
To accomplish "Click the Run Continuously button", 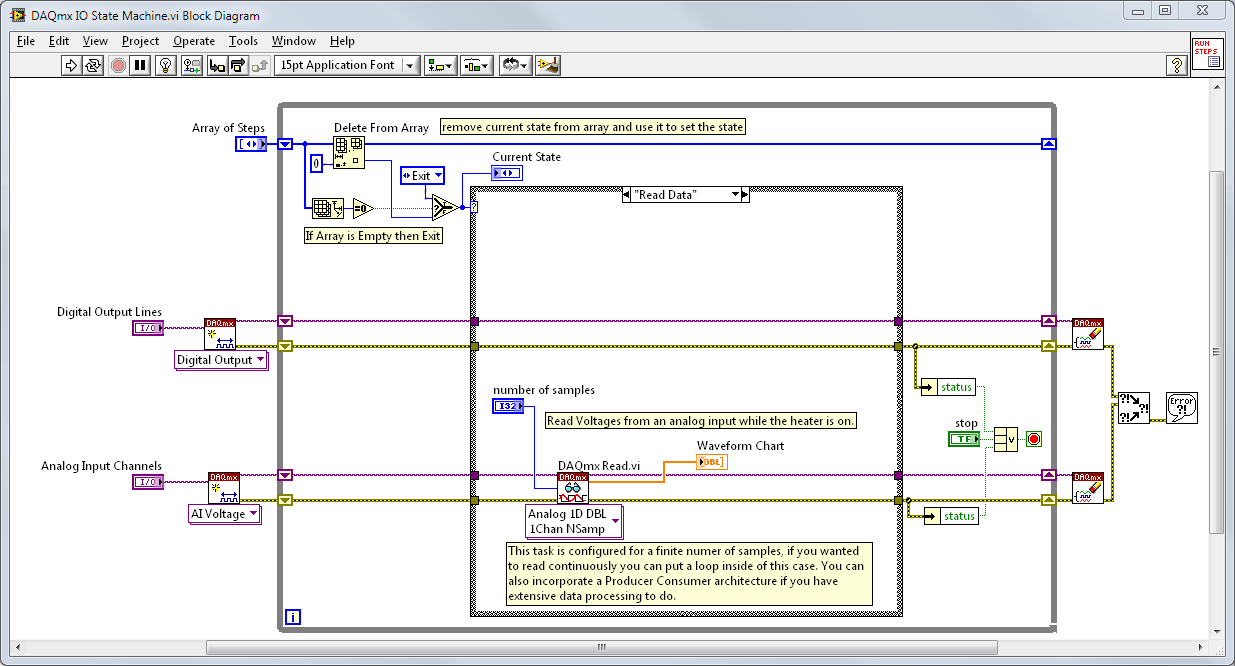I will coord(93,65).
